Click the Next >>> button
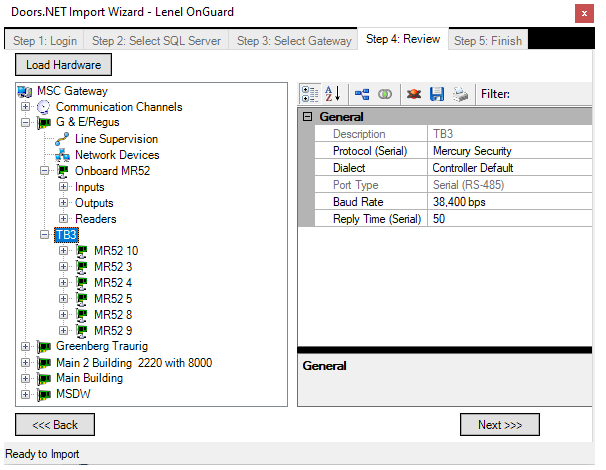 click(x=500, y=424)
